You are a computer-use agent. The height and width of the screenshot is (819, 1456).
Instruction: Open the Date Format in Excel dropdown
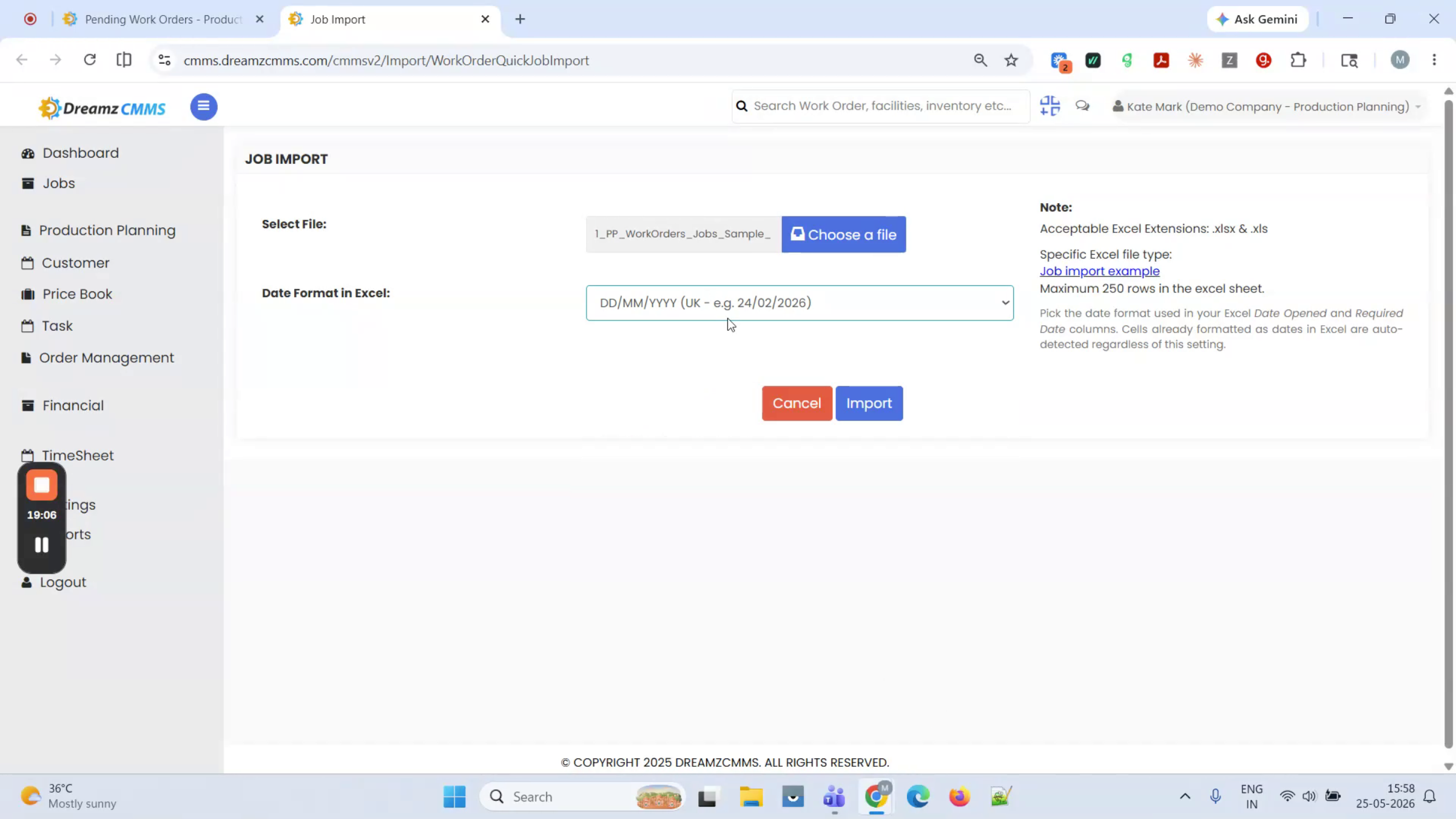(x=799, y=303)
